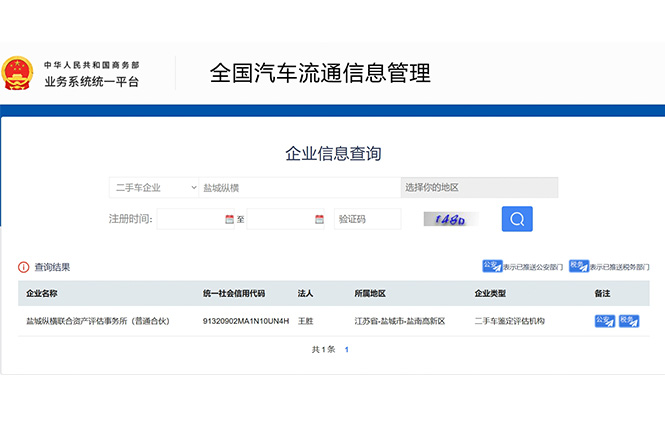Click the 税务 legend icon above the table
This screenshot has width=665, height=445.
point(578,266)
